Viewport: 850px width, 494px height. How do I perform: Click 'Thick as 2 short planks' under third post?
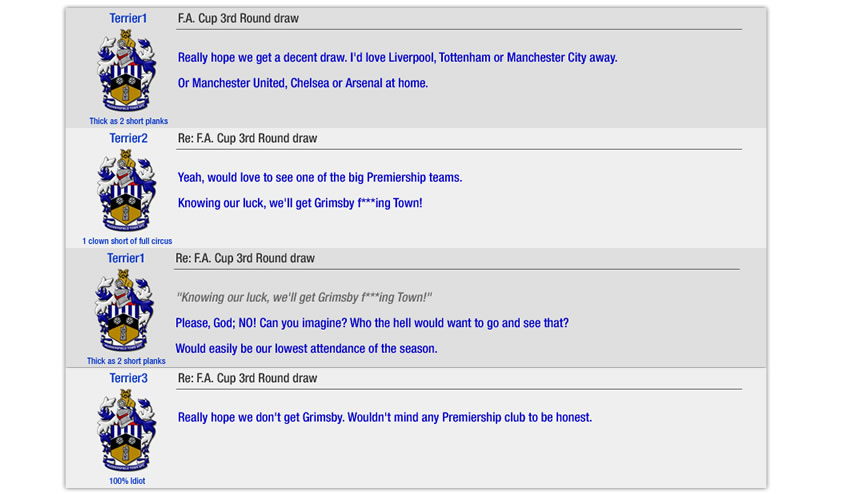(126, 361)
